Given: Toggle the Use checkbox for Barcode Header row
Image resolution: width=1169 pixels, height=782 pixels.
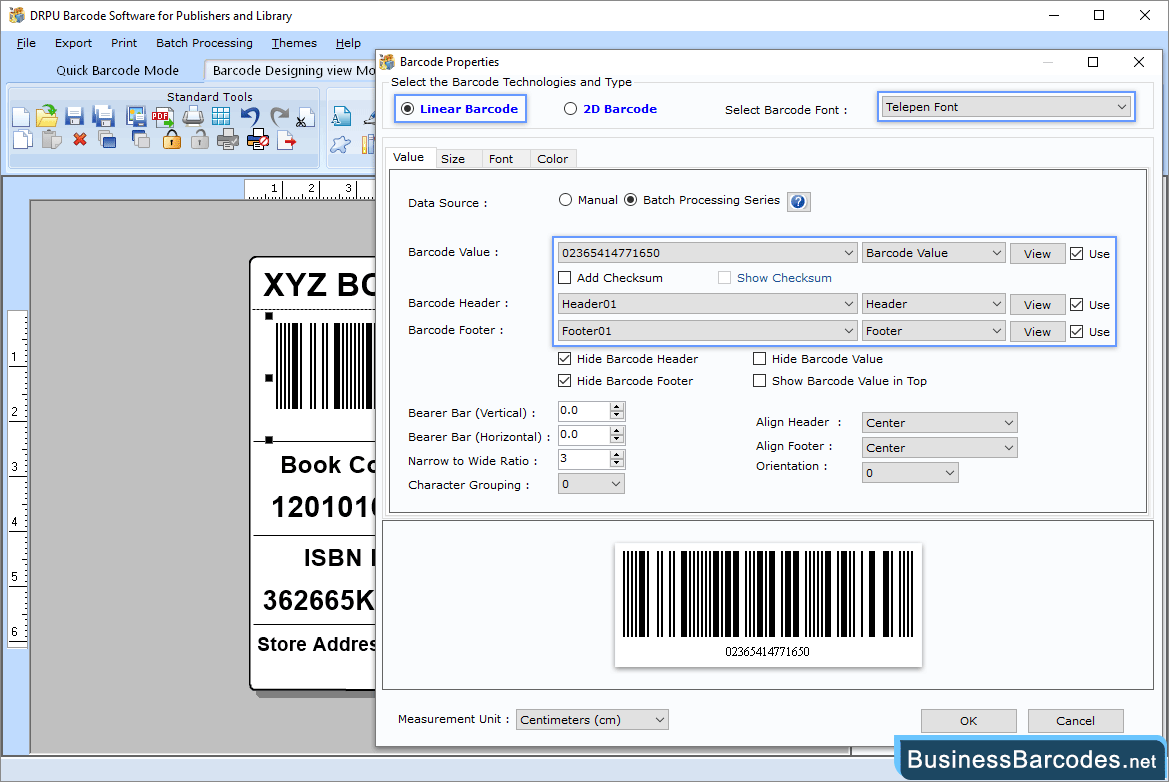Looking at the screenshot, I should 1077,304.
